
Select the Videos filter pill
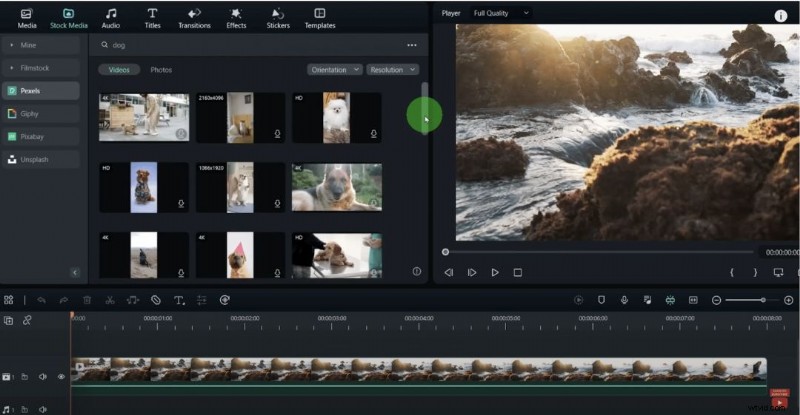(119, 70)
